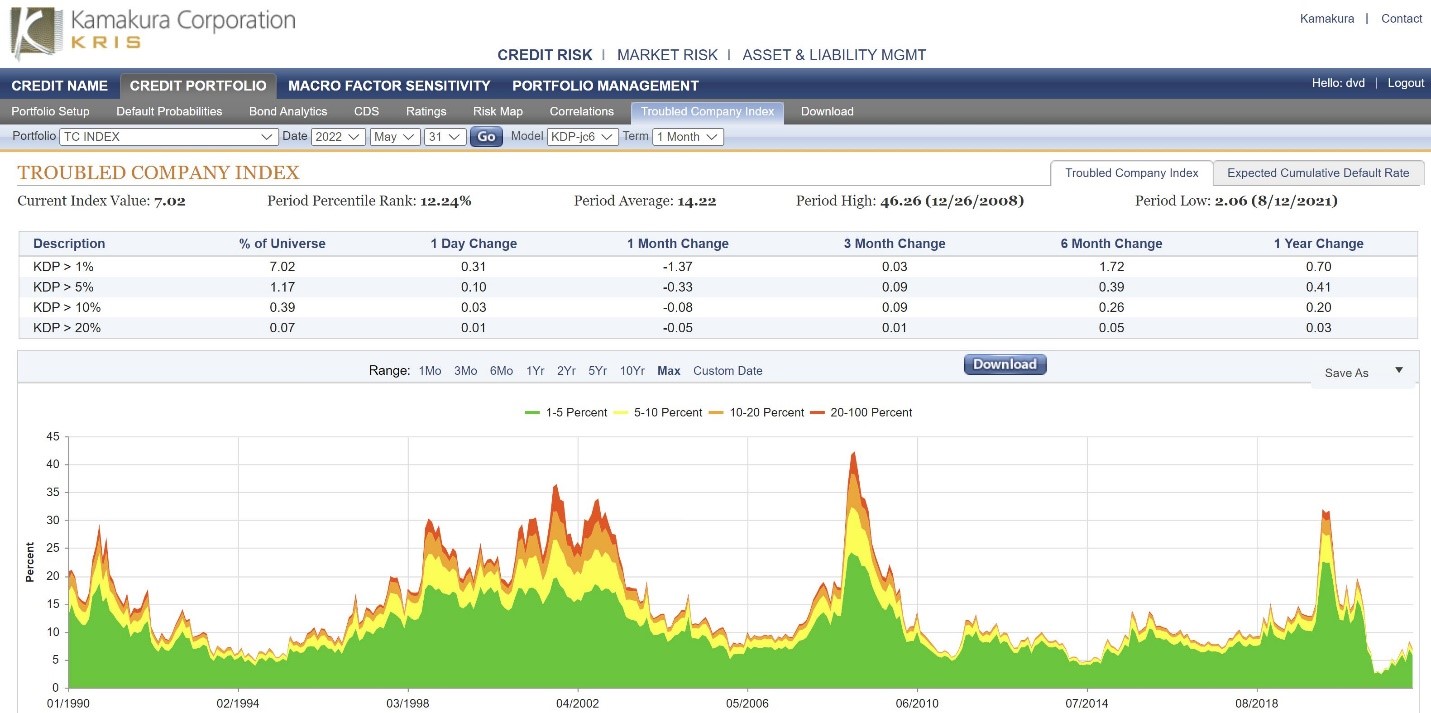Open the Term 1 Month dropdown
The image size is (1431, 713).
pyautogui.click(x=687, y=137)
